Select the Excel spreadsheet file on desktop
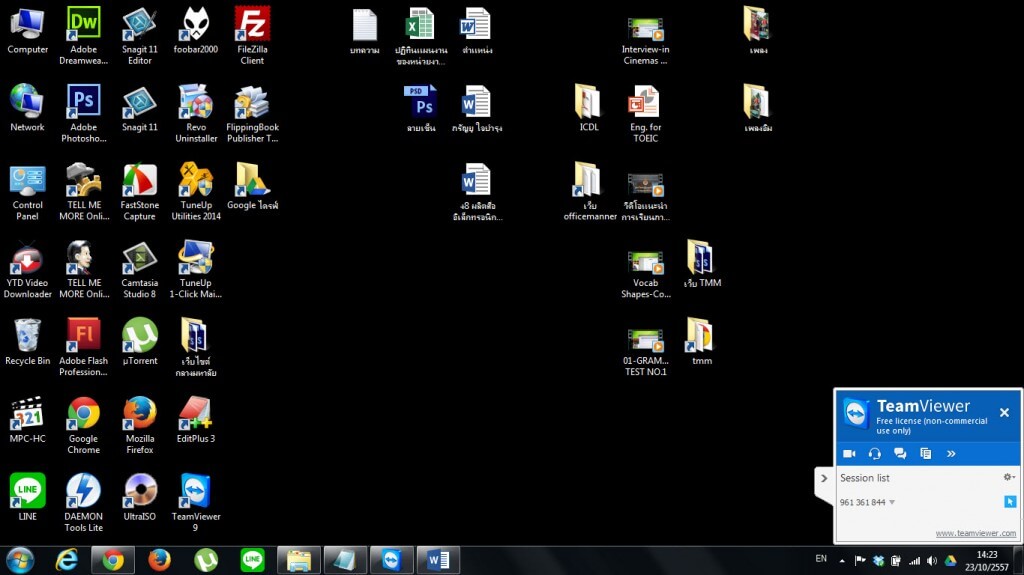 click(x=421, y=36)
